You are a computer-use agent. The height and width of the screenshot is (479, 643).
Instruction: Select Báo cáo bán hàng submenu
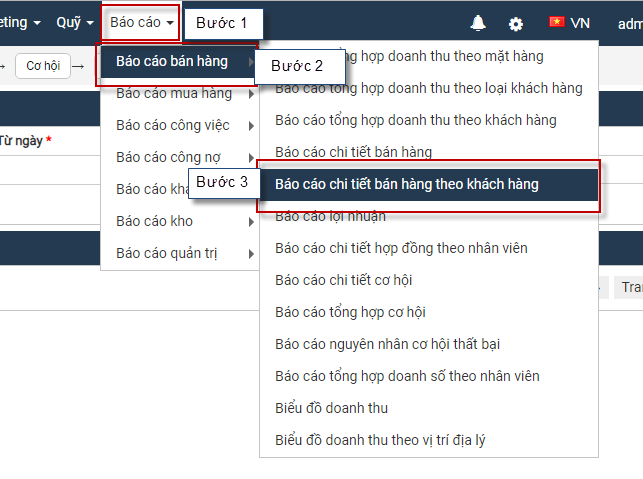click(x=172, y=61)
